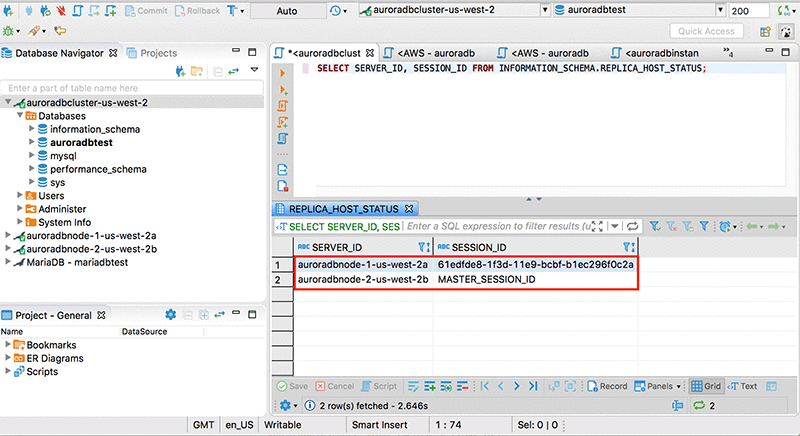Select the MASTER_SESSION_ID cell
800x436 pixels.
pos(535,279)
